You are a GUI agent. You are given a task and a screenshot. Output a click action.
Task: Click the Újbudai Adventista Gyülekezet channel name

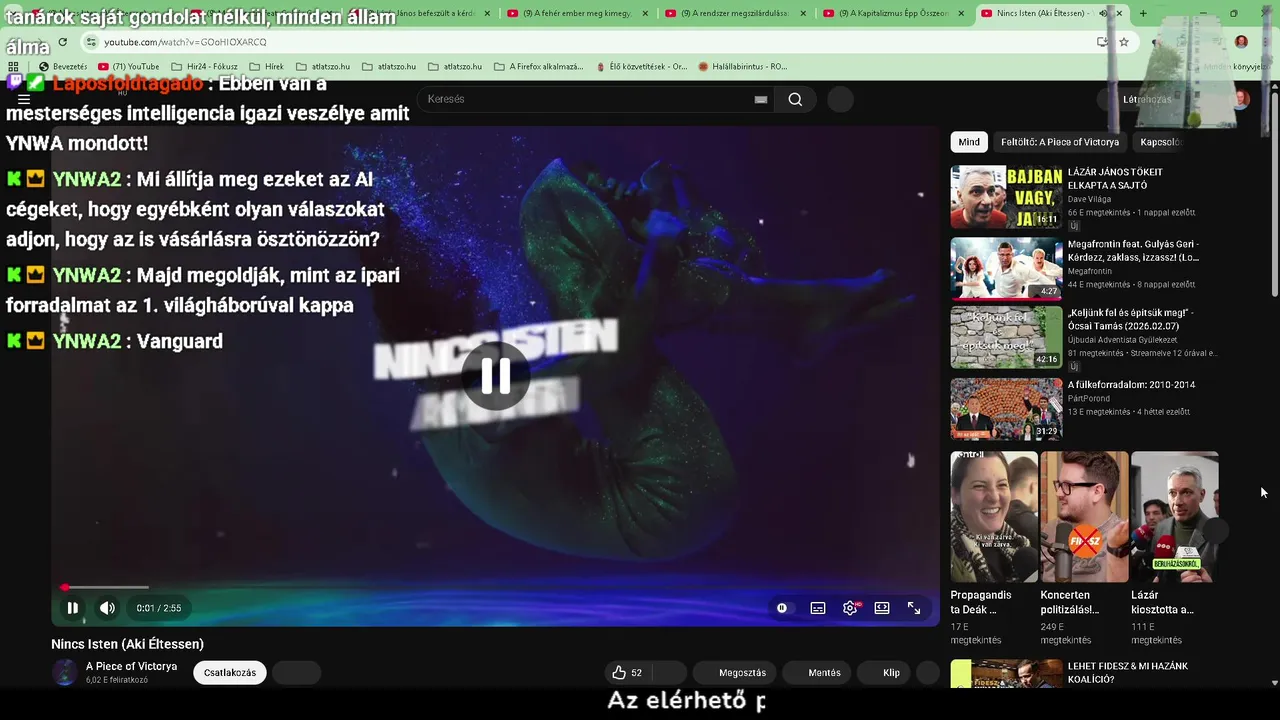pyautogui.click(x=1121, y=340)
